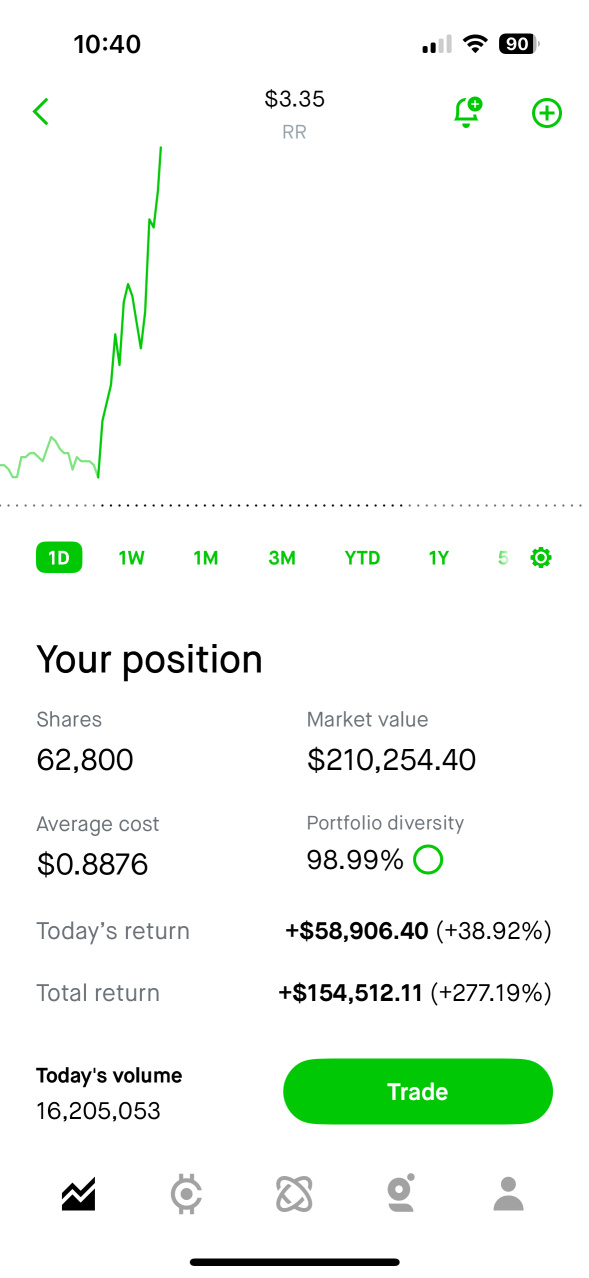Switch chart to the 3M range
This screenshot has height=1278, width=589.
[282, 558]
